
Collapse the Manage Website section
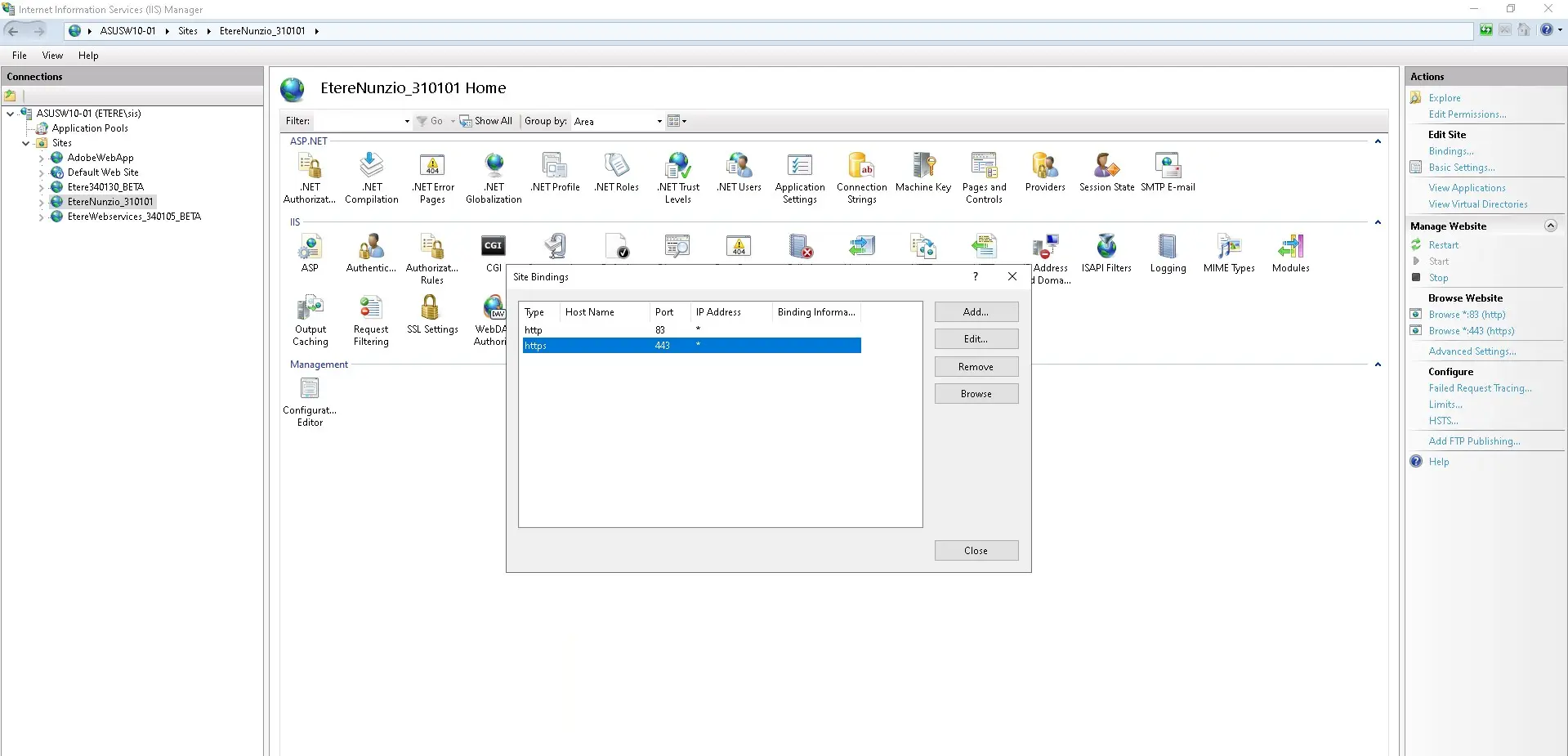pyautogui.click(x=1550, y=226)
